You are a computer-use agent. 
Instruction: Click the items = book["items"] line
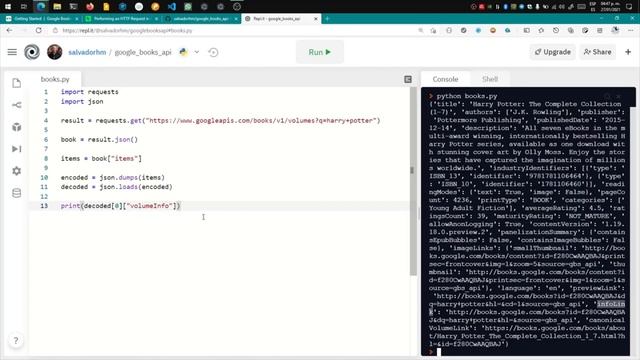(101, 158)
